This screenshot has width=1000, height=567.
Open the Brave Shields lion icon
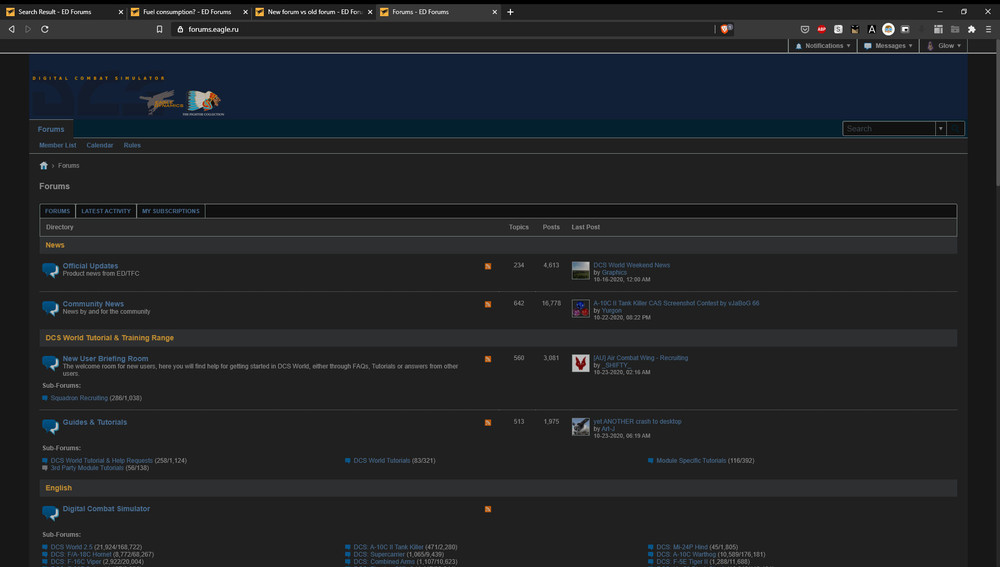(x=725, y=29)
